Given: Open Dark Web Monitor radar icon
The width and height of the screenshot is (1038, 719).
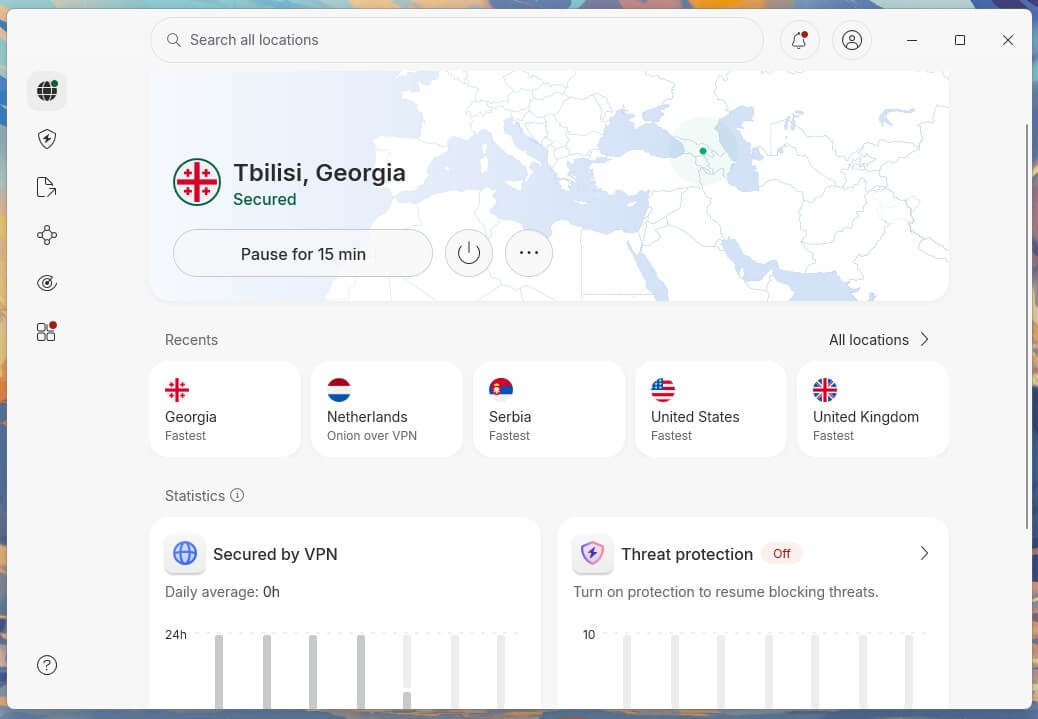Looking at the screenshot, I should 47,283.
